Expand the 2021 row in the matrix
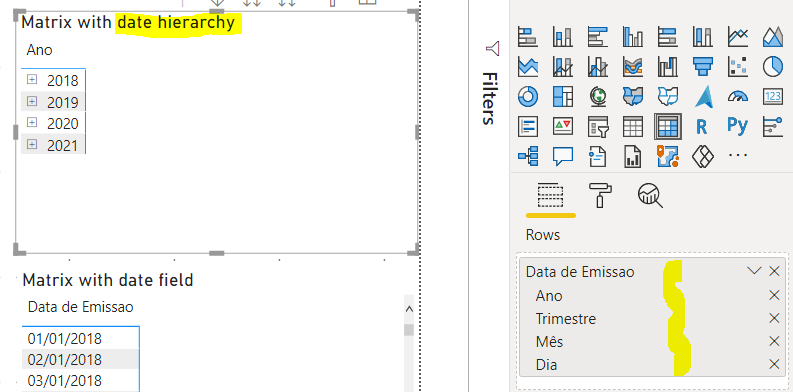Image resolution: width=793 pixels, height=392 pixels. [32, 145]
